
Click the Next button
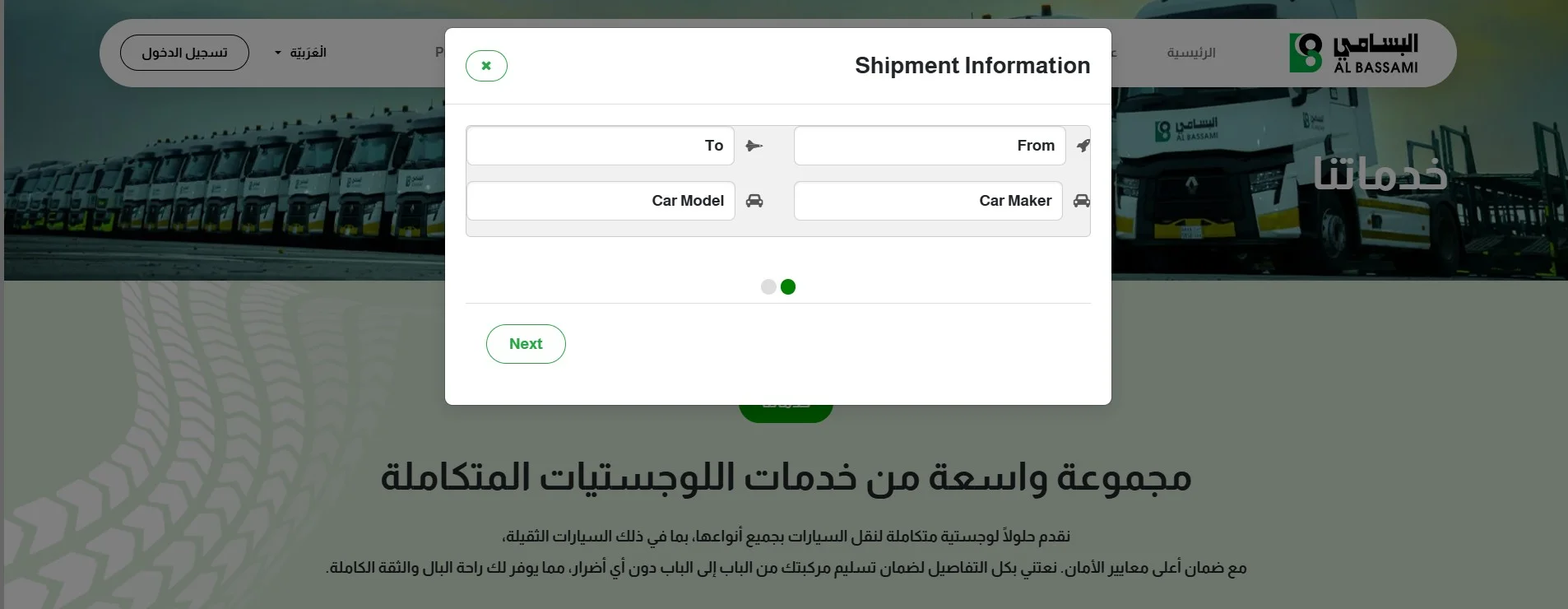pyautogui.click(x=526, y=343)
